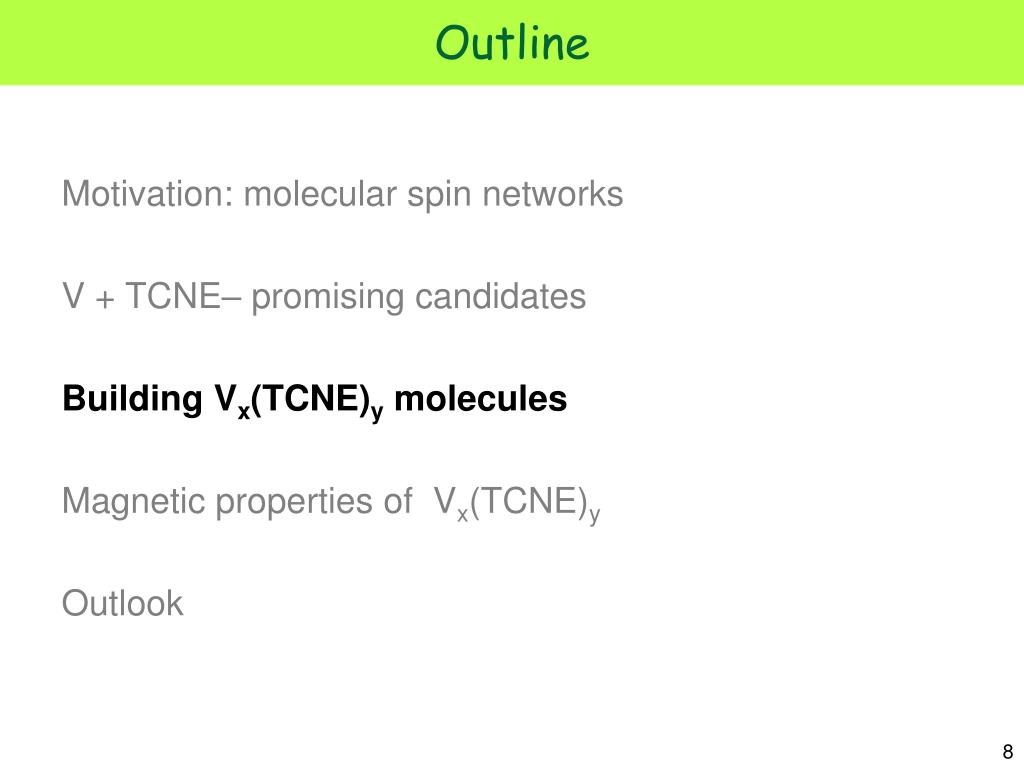Click subscript x in bold highlighted line
Screen dimensions: 1024x768
(x=244, y=411)
